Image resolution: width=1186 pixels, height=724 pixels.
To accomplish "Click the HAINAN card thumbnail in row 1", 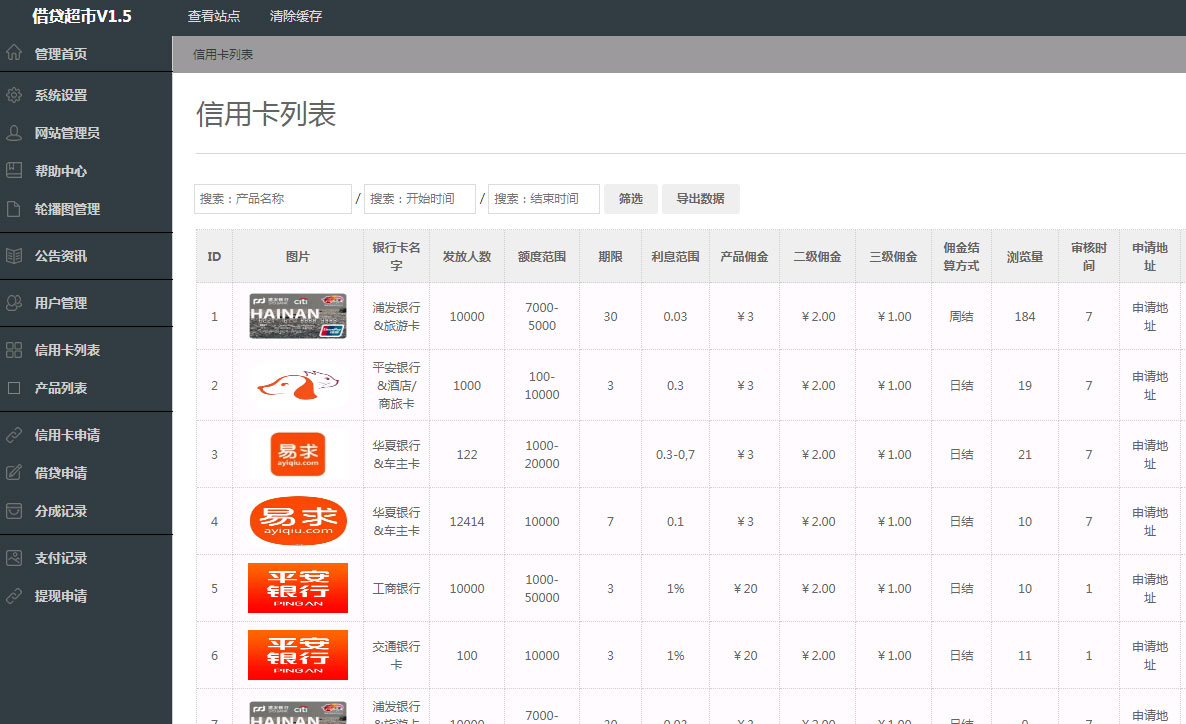I will coord(297,316).
